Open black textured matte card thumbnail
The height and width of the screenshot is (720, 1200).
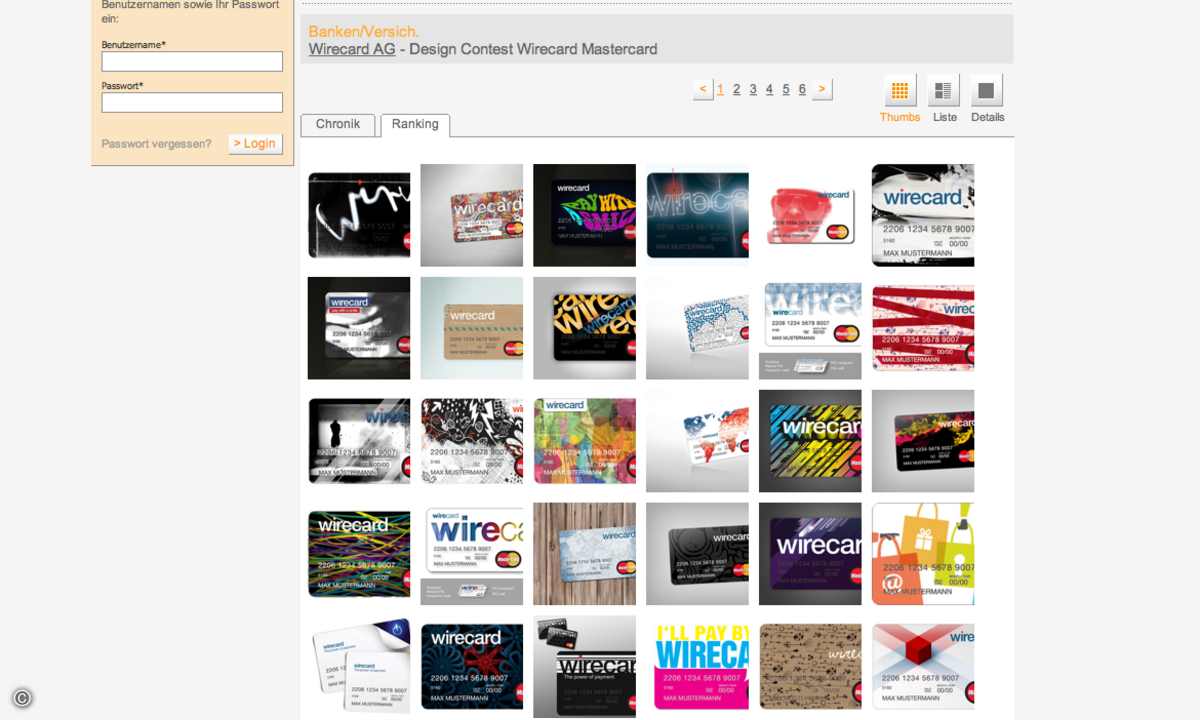697,554
